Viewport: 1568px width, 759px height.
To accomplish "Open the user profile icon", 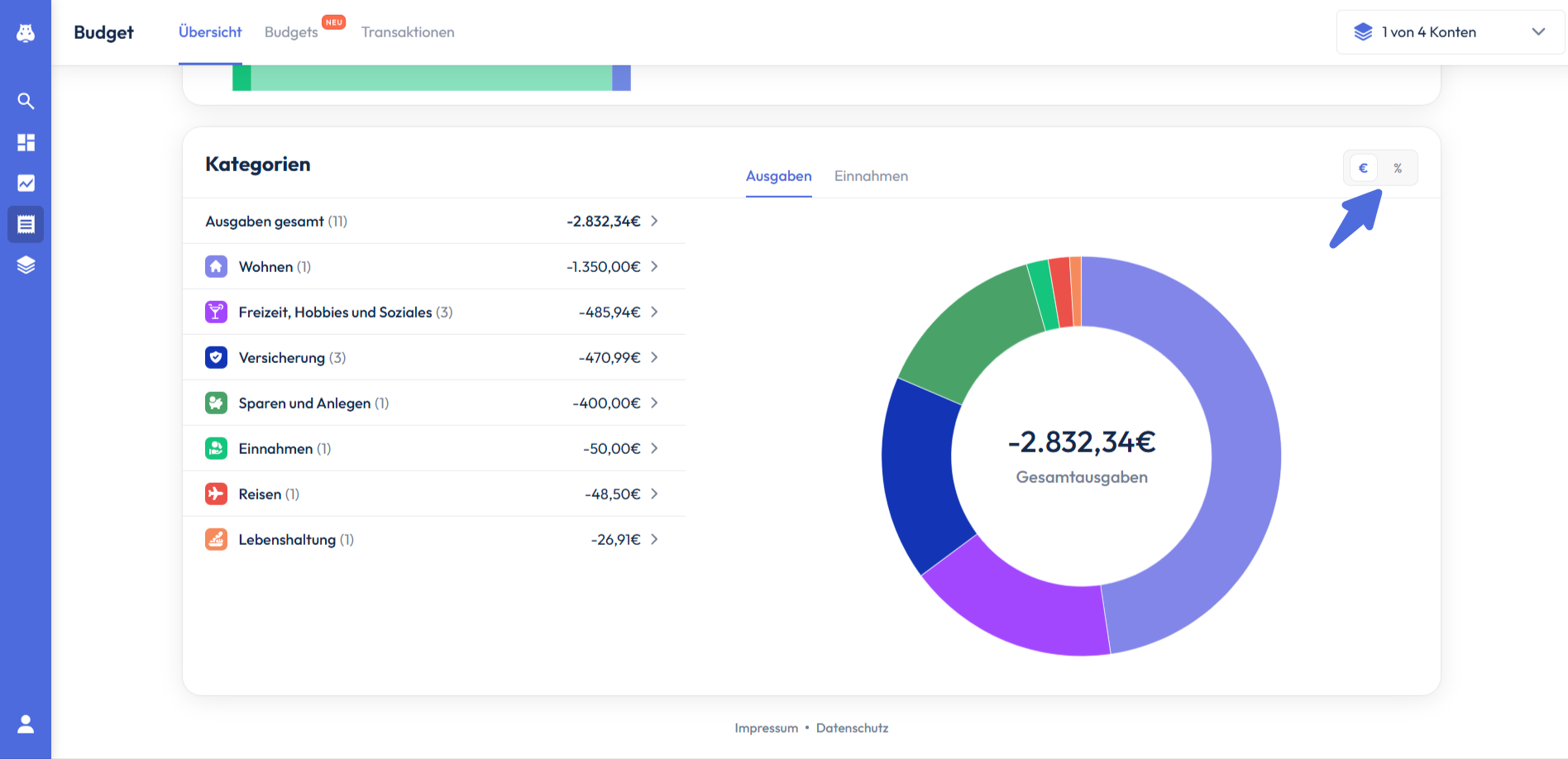I will point(26,724).
